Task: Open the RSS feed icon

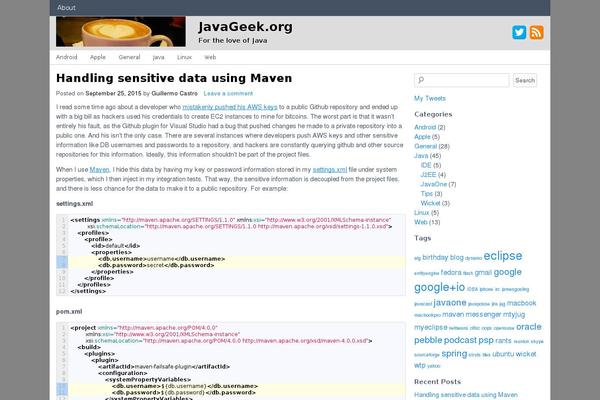Action: 536,33
